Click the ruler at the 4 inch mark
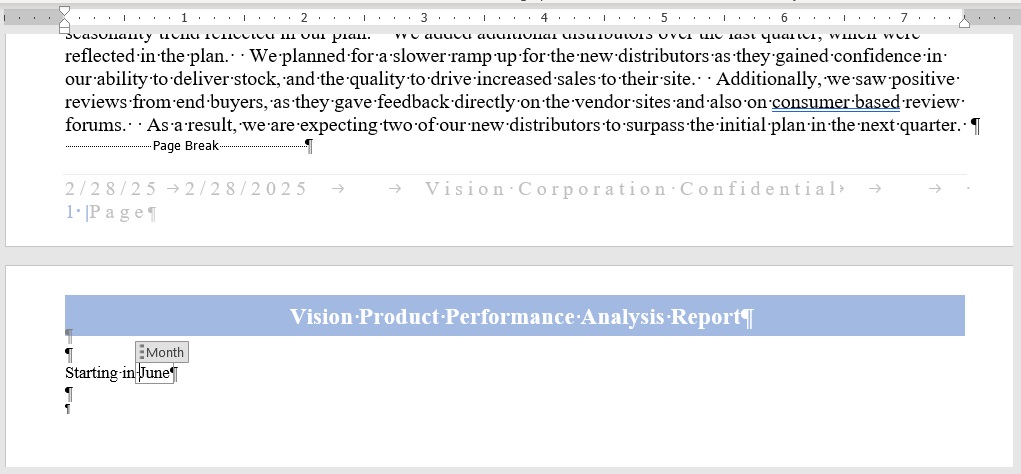1021x474 pixels. [x=544, y=18]
